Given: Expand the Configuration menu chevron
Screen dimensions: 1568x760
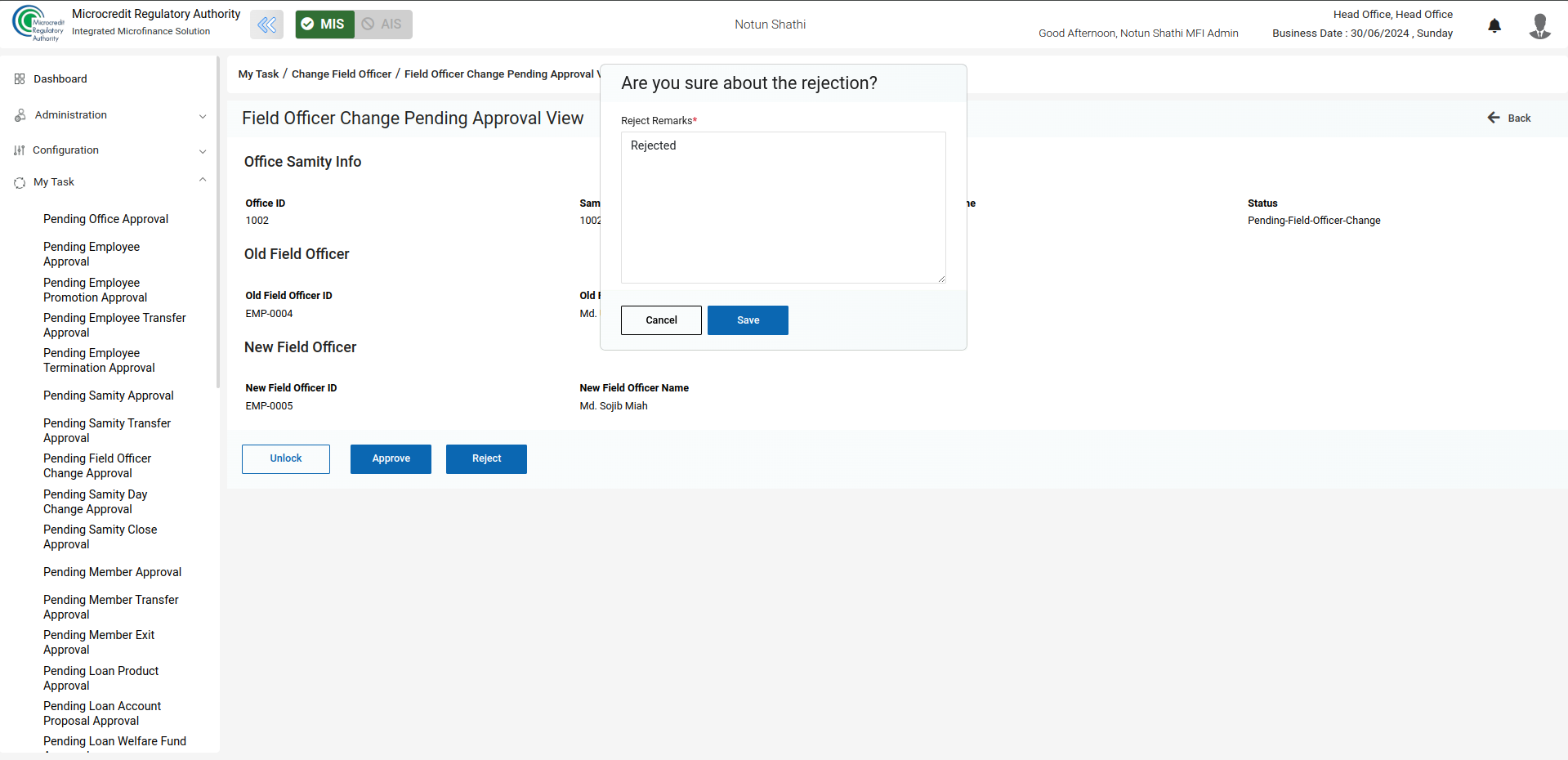Looking at the screenshot, I should [x=203, y=151].
